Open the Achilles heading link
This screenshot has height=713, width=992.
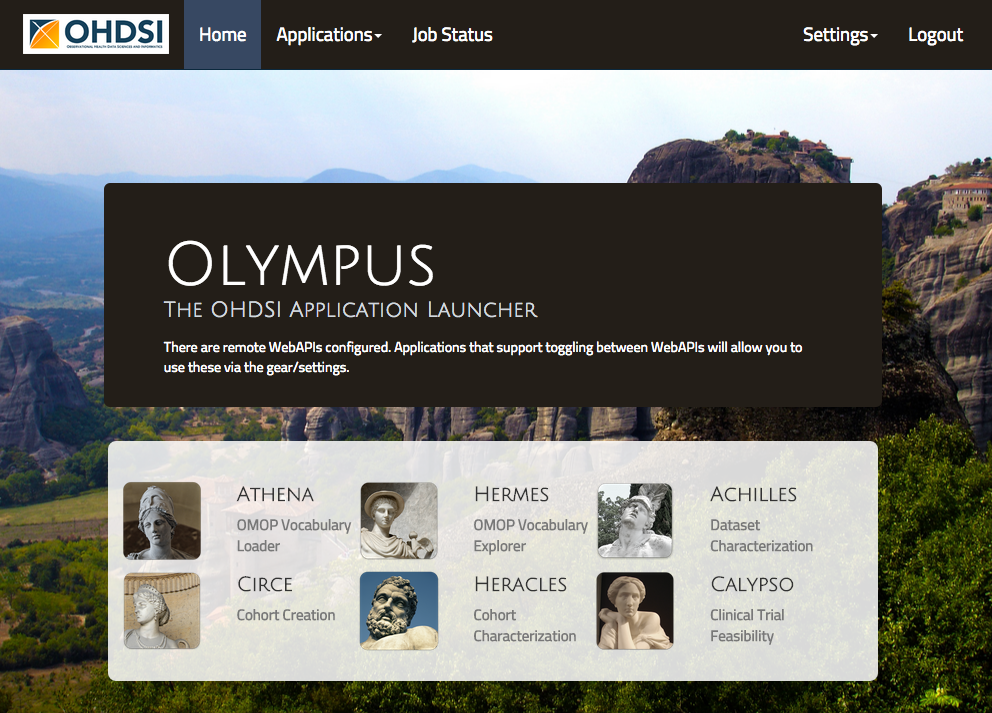753,495
